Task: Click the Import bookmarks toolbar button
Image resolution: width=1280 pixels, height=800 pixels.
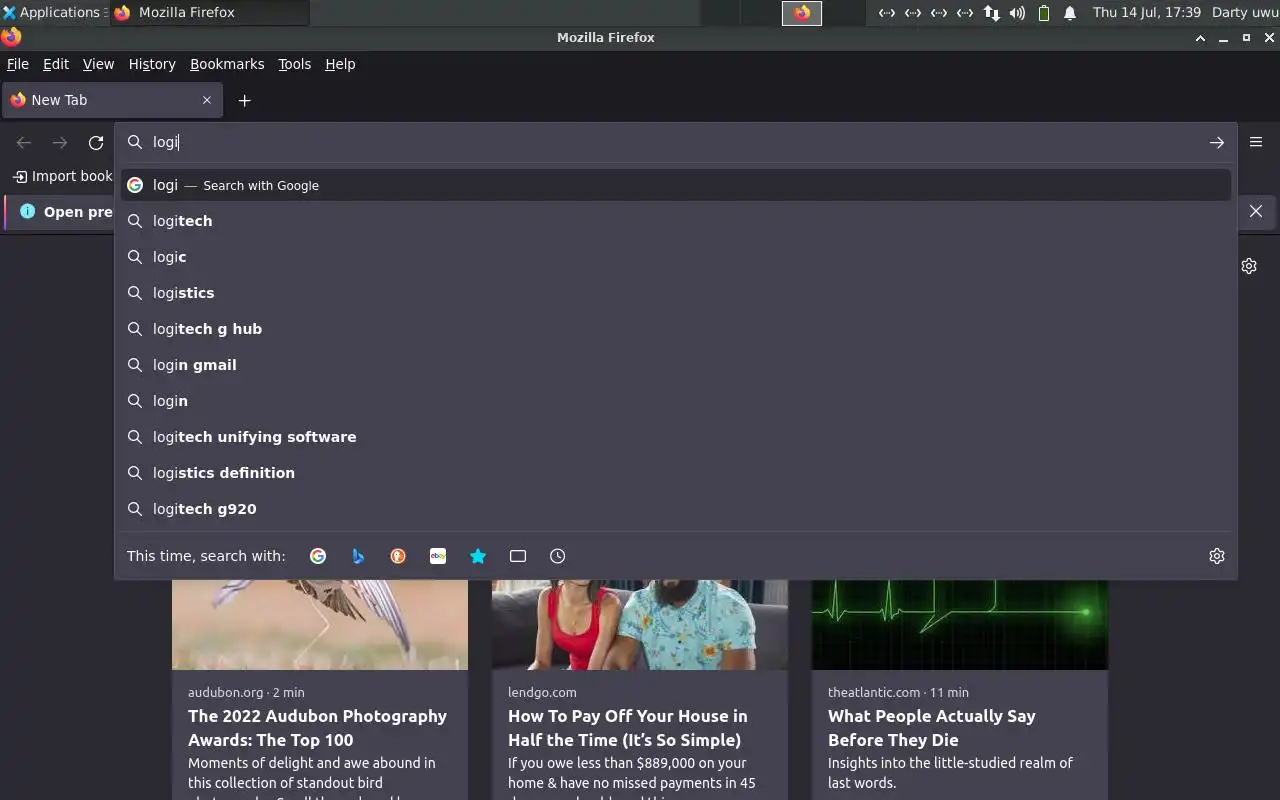Action: click(62, 176)
